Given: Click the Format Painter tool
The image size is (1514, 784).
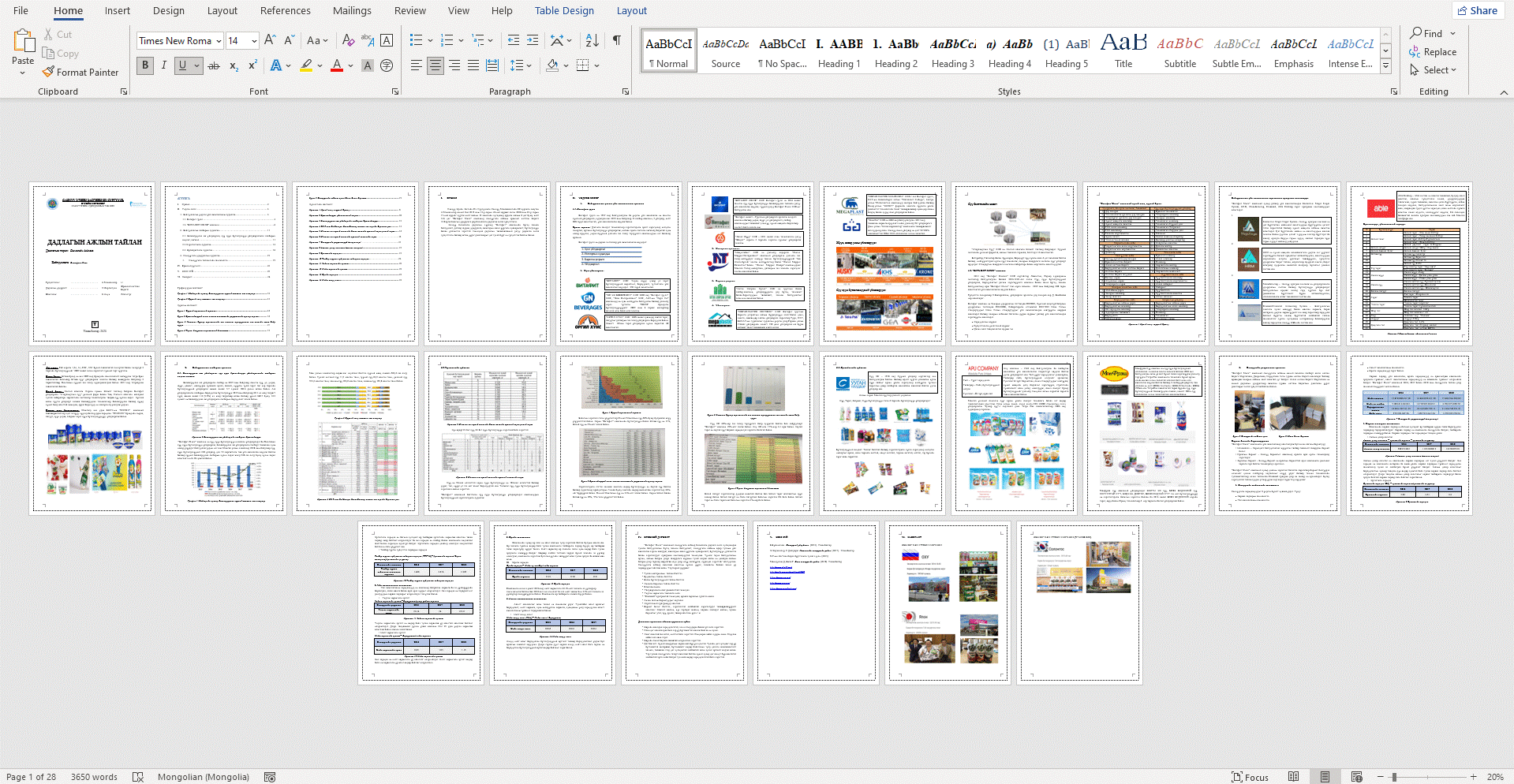Looking at the screenshot, I should (x=80, y=72).
